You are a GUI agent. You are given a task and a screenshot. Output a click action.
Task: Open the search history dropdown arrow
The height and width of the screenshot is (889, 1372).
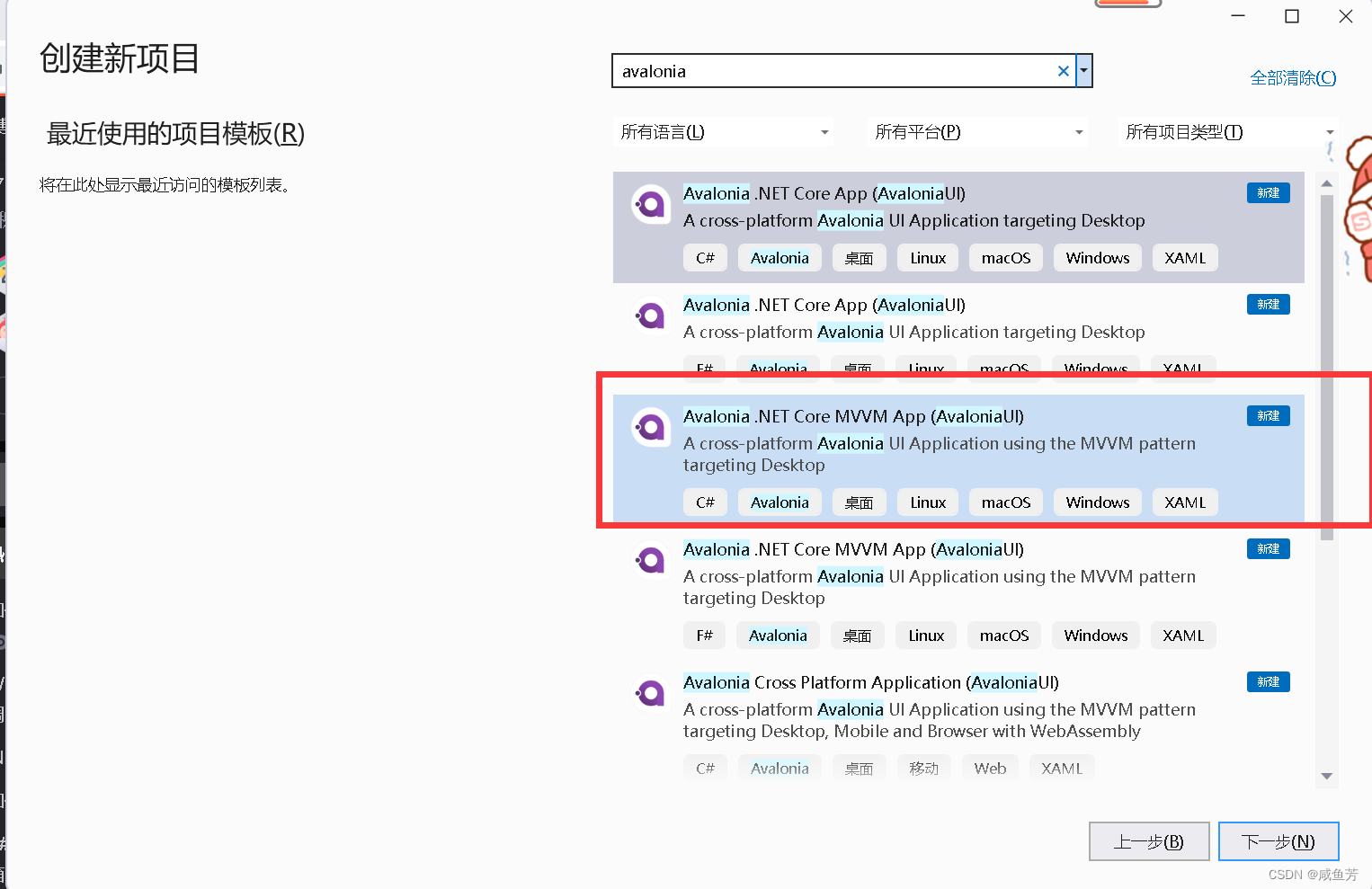(x=1084, y=71)
